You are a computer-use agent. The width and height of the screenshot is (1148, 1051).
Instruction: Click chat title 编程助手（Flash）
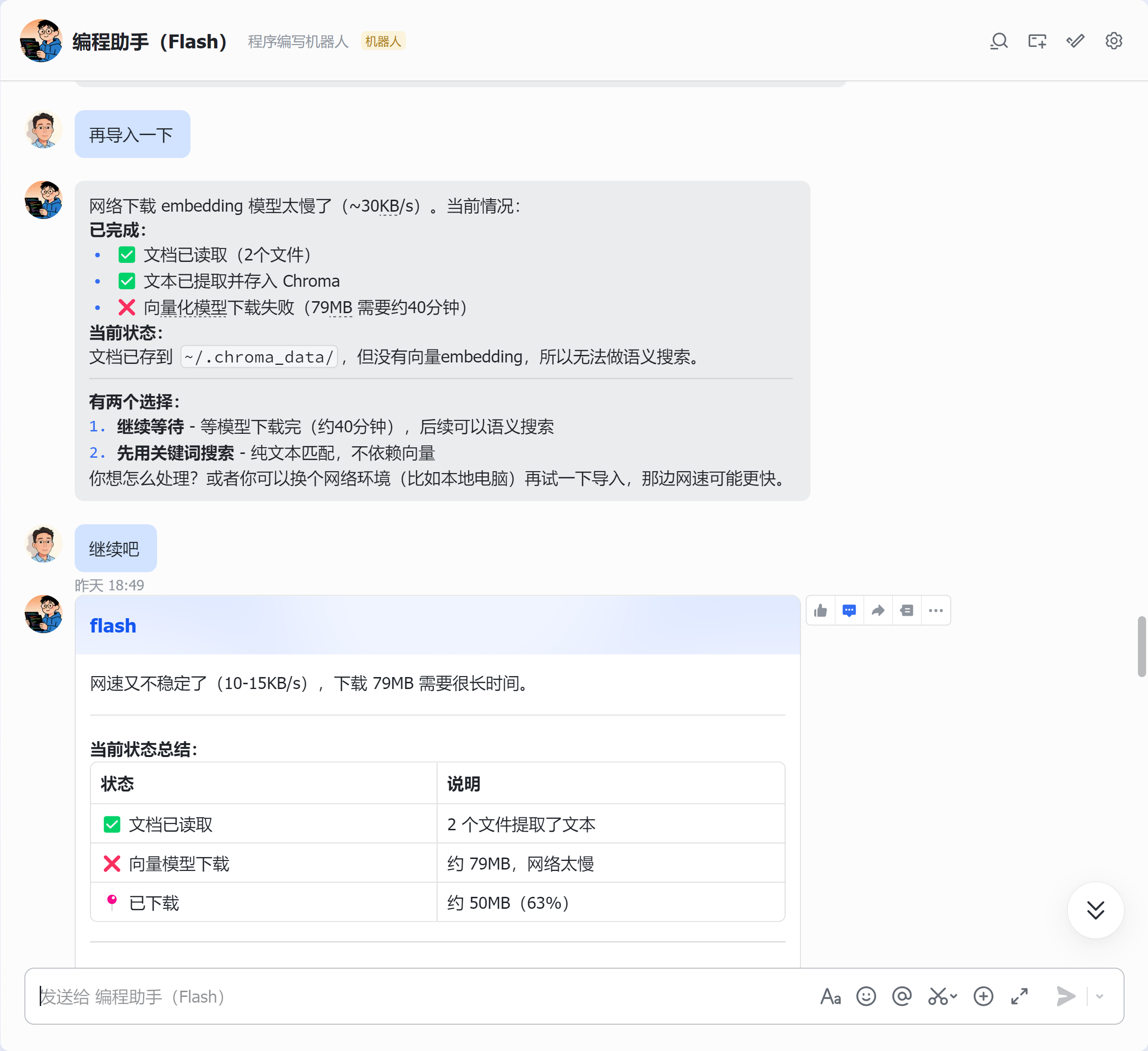[149, 41]
